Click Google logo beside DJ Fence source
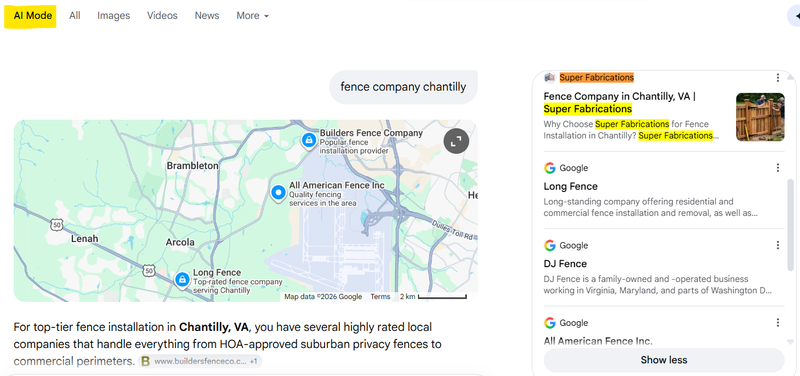 point(549,245)
